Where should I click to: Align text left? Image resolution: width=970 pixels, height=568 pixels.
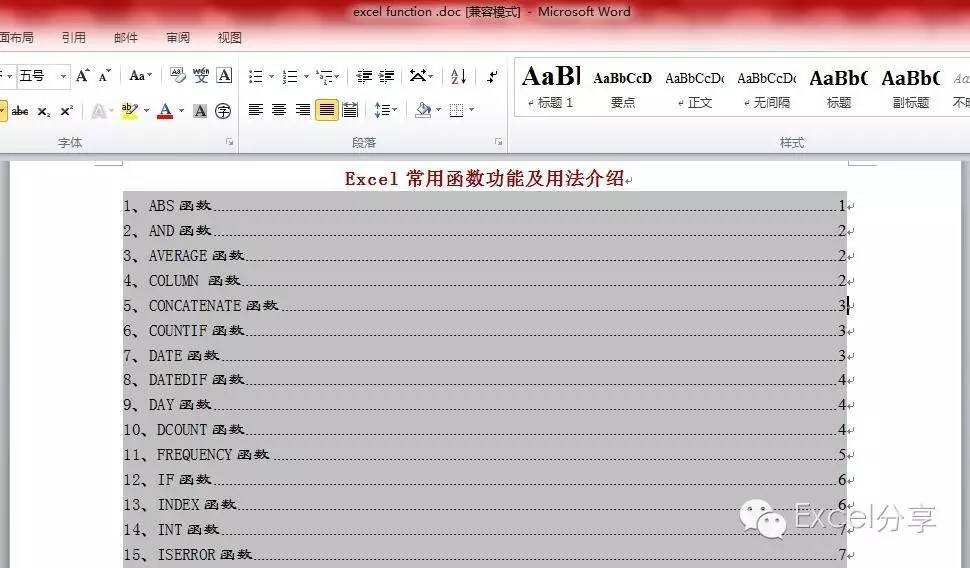(255, 110)
